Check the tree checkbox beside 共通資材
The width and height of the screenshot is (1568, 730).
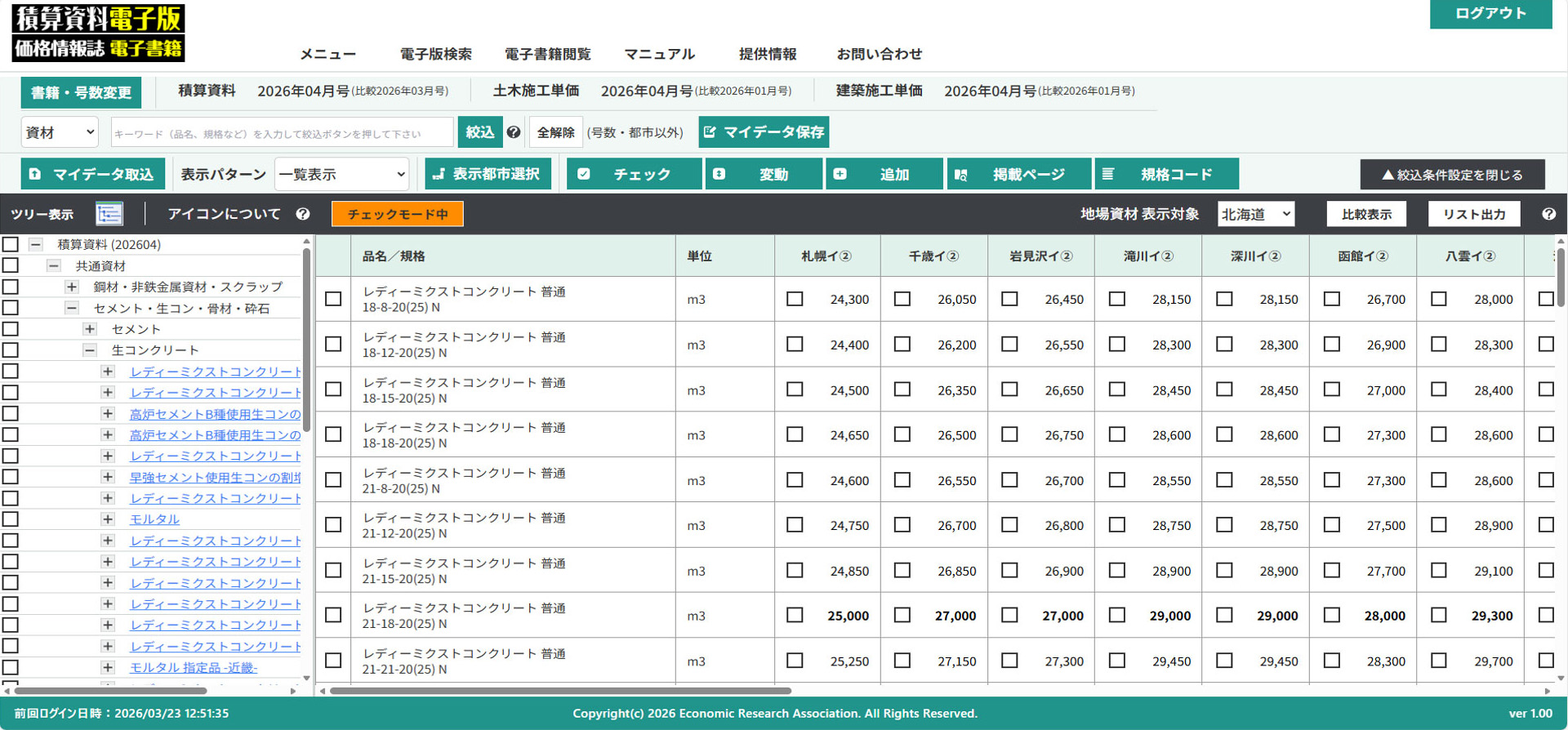coord(11,265)
